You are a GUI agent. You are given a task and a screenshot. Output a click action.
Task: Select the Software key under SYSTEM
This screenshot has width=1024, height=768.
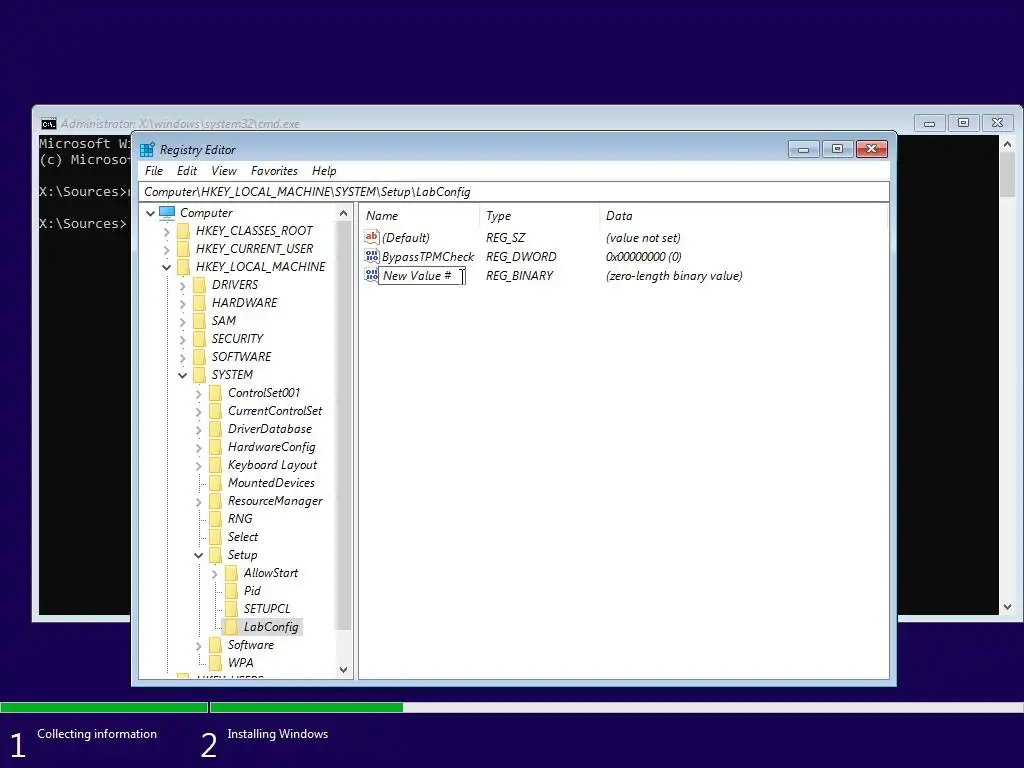click(251, 645)
